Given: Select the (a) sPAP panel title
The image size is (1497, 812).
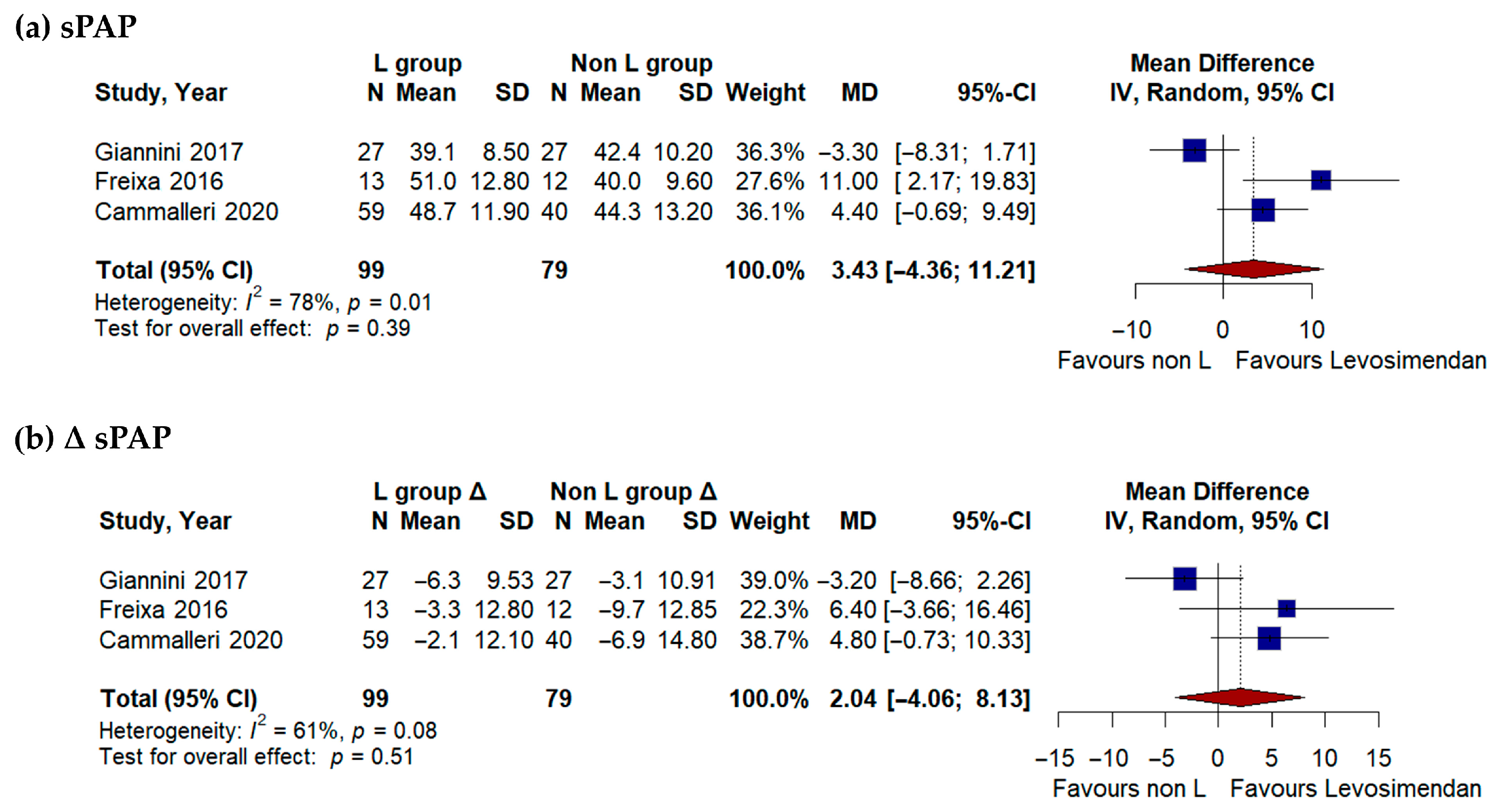Looking at the screenshot, I should (x=75, y=26).
